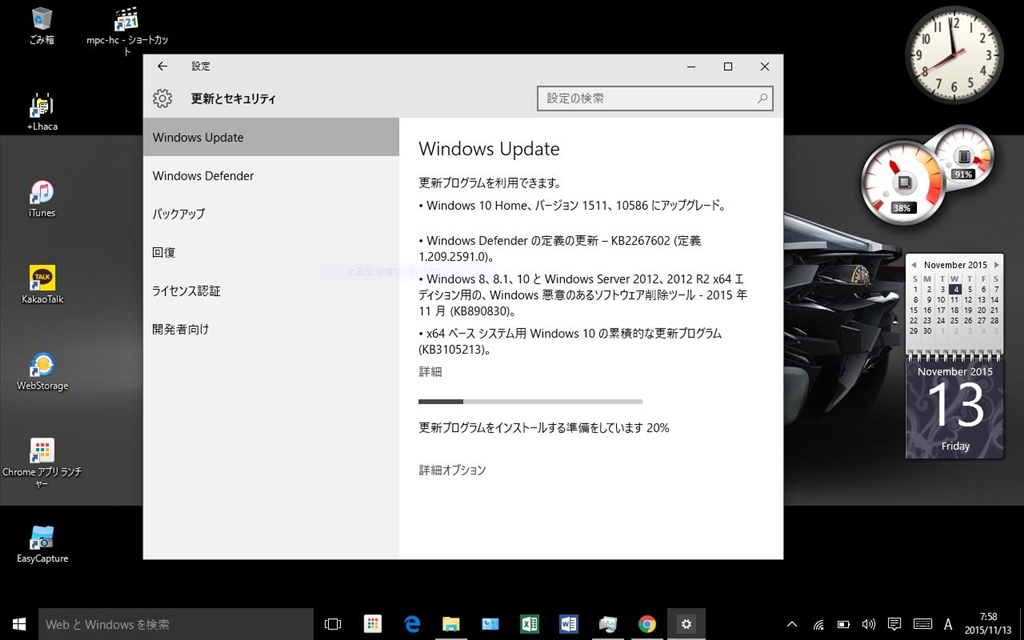Image resolution: width=1024 pixels, height=640 pixels.
Task: Go to next month in calendar gadget
Action: coord(996,264)
